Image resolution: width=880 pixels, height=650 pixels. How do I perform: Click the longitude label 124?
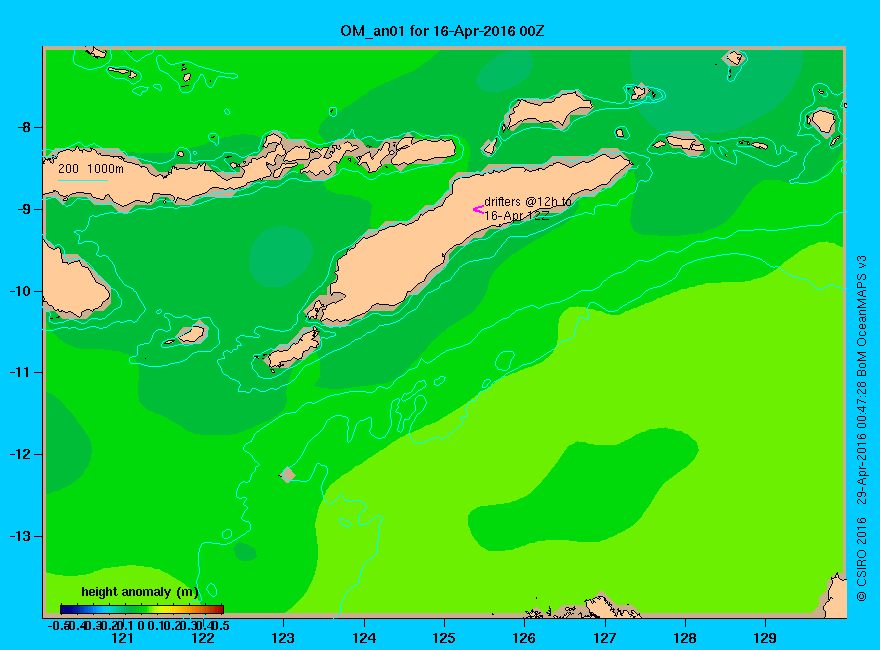364,638
